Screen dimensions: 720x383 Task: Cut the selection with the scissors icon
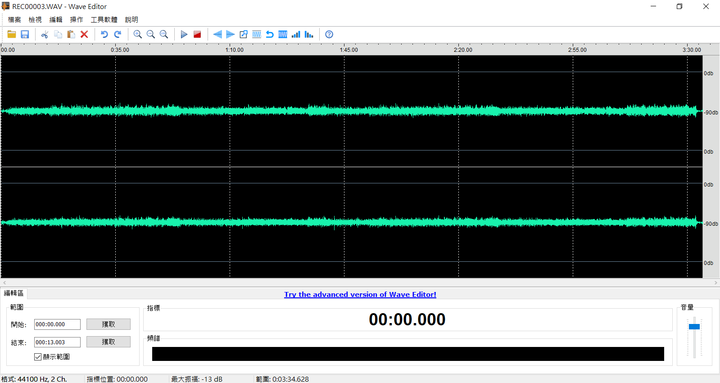(45, 34)
